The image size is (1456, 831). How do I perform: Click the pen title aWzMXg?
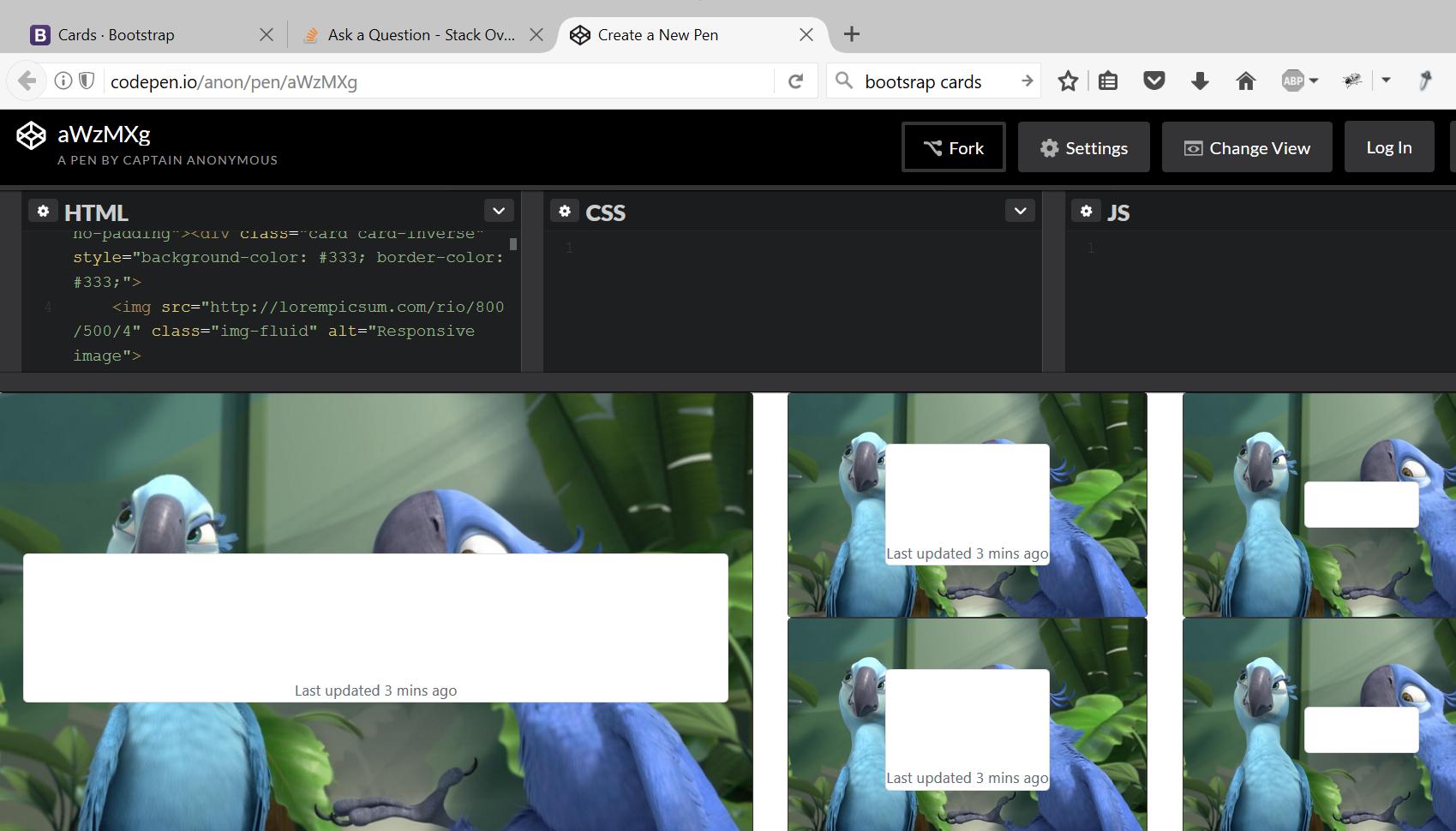(104, 134)
